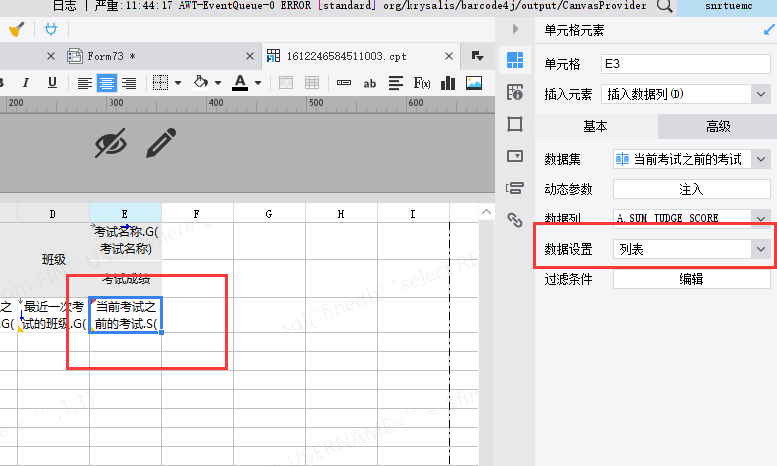This screenshot has width=777, height=466.
Task: Insert a chart using the bar chart icon
Action: coord(448,83)
